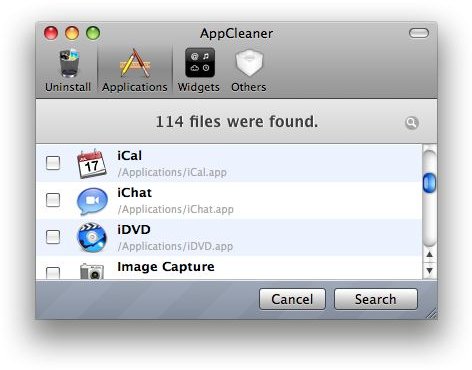Click the iDVD disc icon
The height and width of the screenshot is (370, 472).
tap(92, 237)
